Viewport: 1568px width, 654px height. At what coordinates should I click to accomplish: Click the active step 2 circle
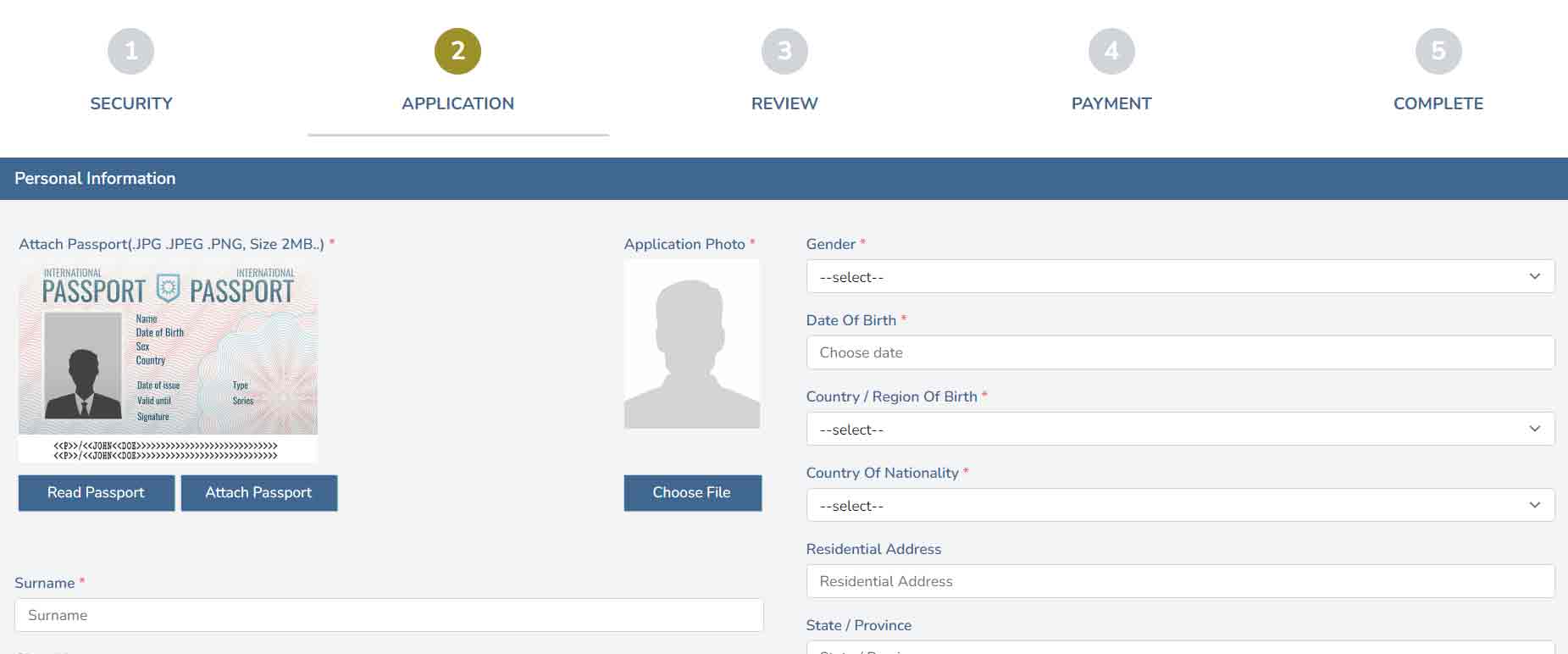coord(458,51)
